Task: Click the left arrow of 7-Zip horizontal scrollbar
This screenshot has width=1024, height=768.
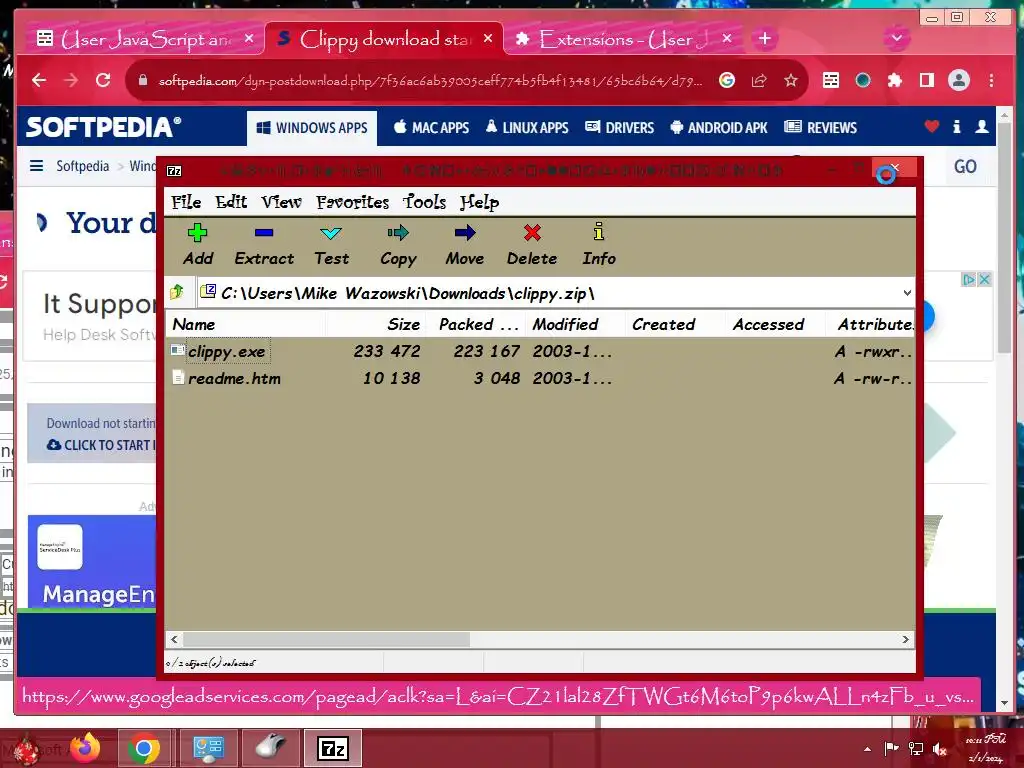Action: (174, 639)
